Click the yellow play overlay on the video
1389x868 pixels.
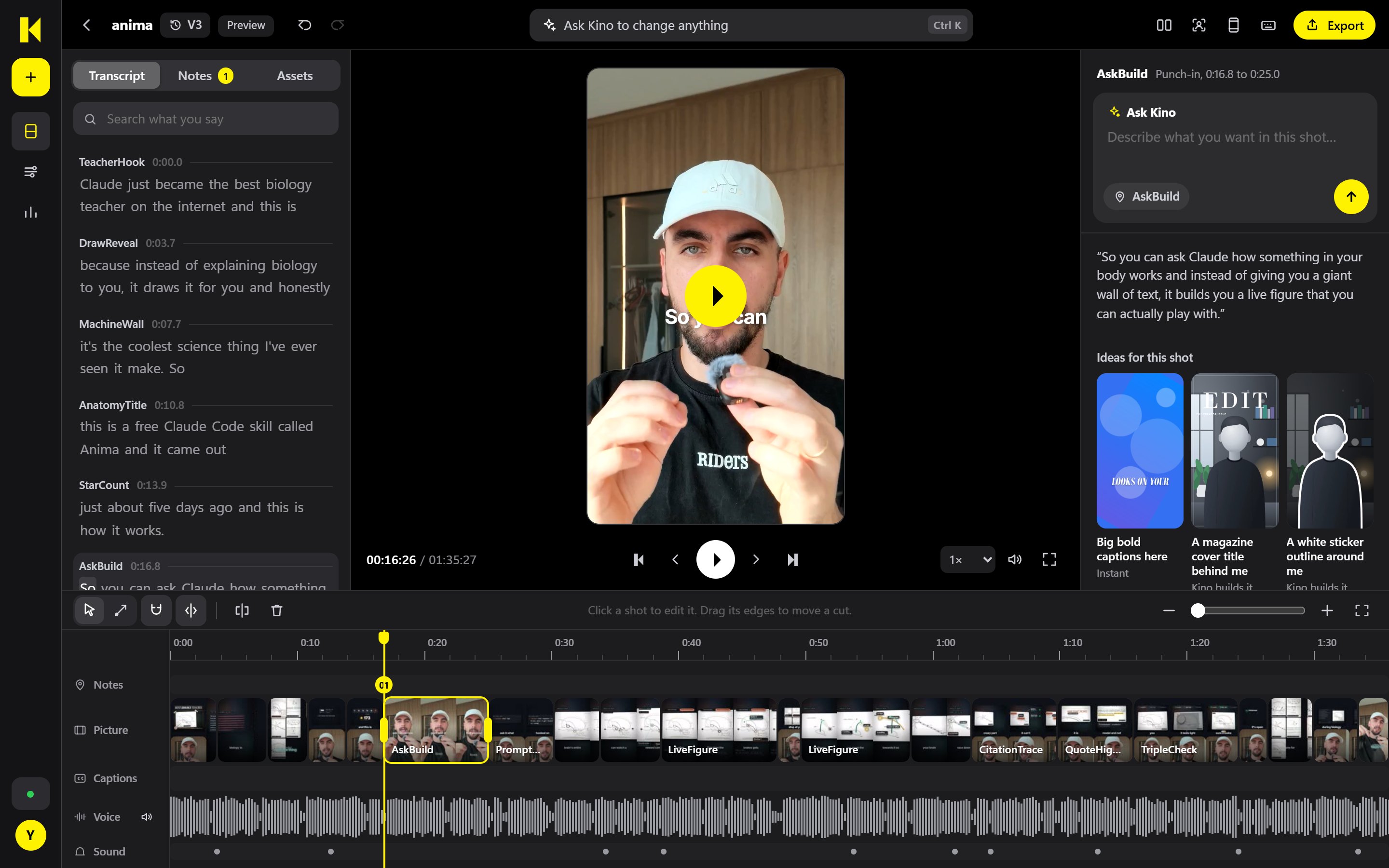pos(716,296)
